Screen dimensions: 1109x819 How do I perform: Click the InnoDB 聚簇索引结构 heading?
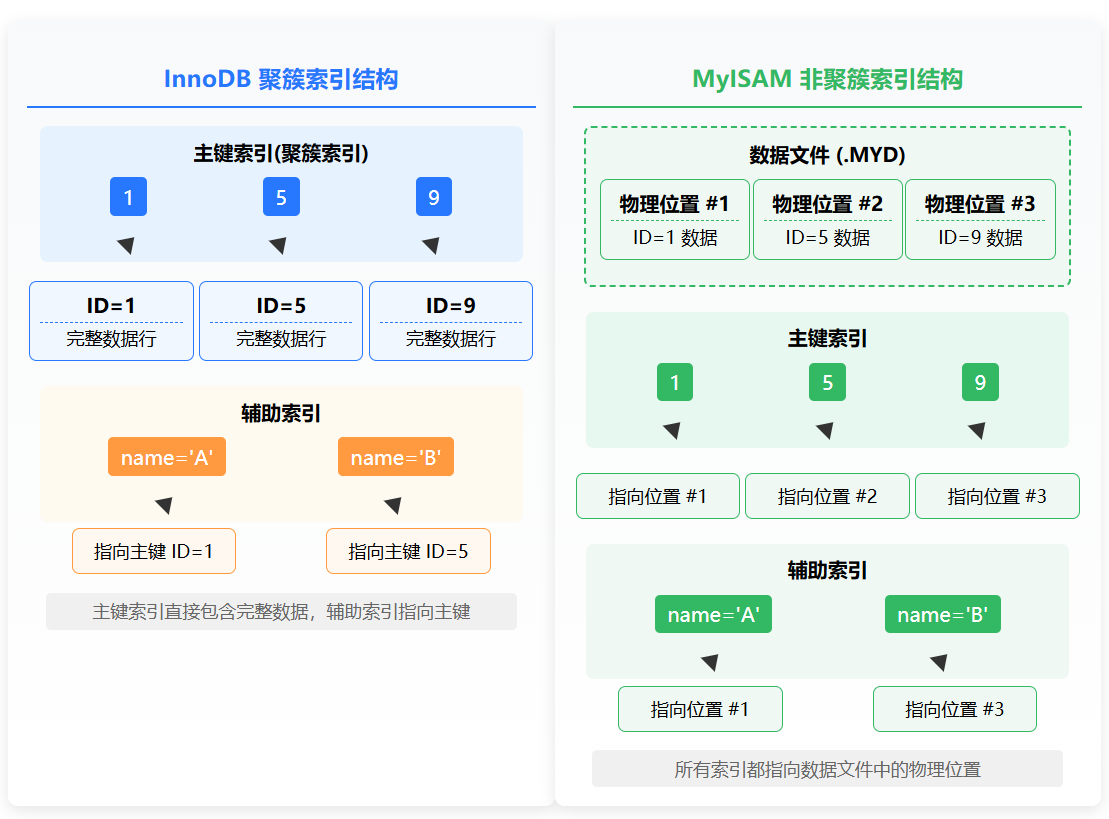tap(281, 79)
